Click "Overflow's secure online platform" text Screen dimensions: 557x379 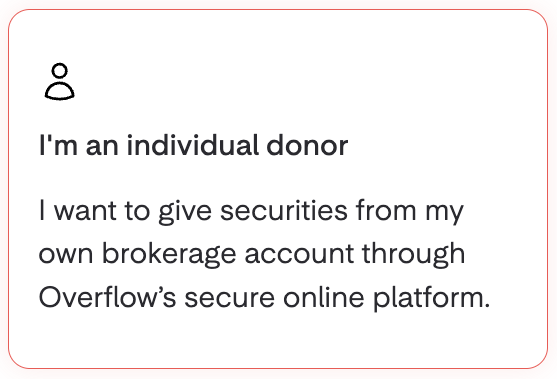click(265, 298)
